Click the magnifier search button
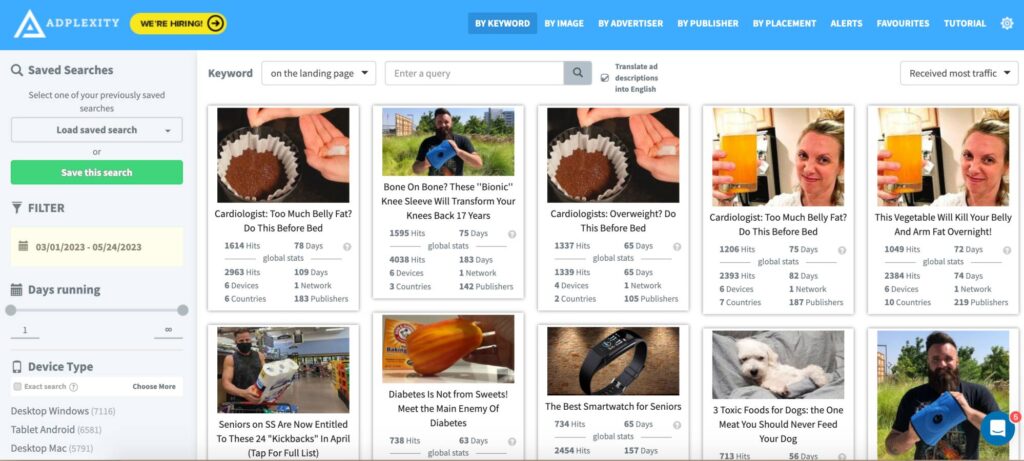Screen dimensions: 1024x461 click(x=578, y=73)
